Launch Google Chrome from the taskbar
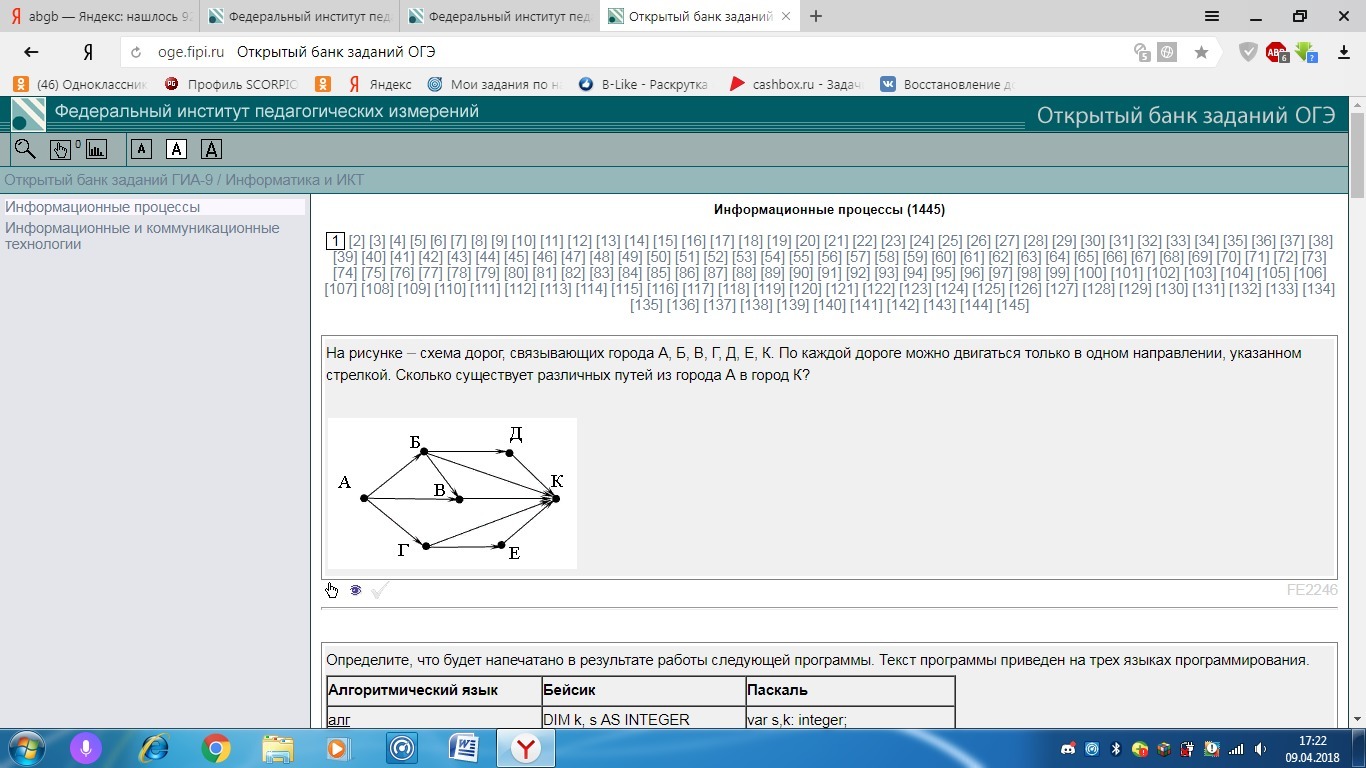The image size is (1366, 768). (216, 748)
